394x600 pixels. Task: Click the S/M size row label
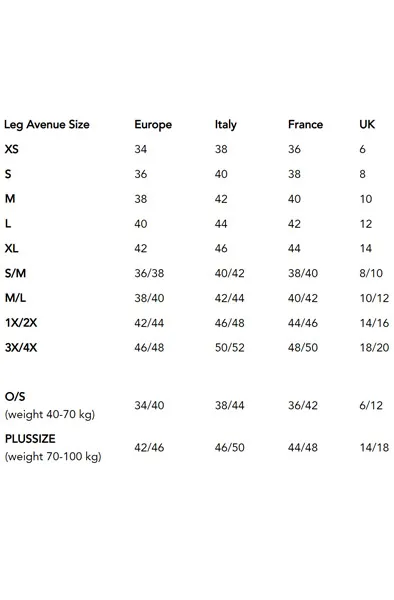coord(15,273)
